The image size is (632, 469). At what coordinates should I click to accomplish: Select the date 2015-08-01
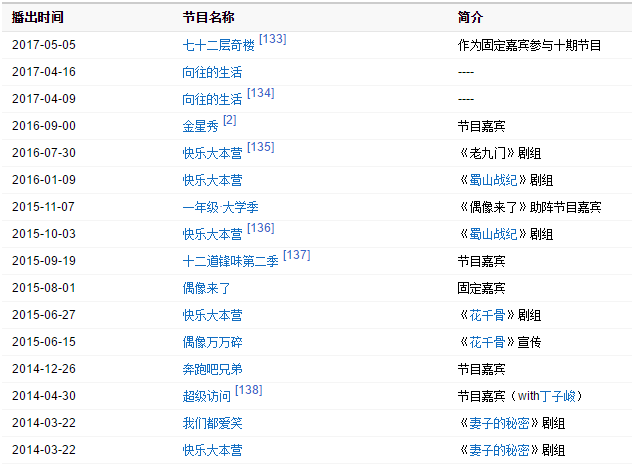(x=44, y=288)
